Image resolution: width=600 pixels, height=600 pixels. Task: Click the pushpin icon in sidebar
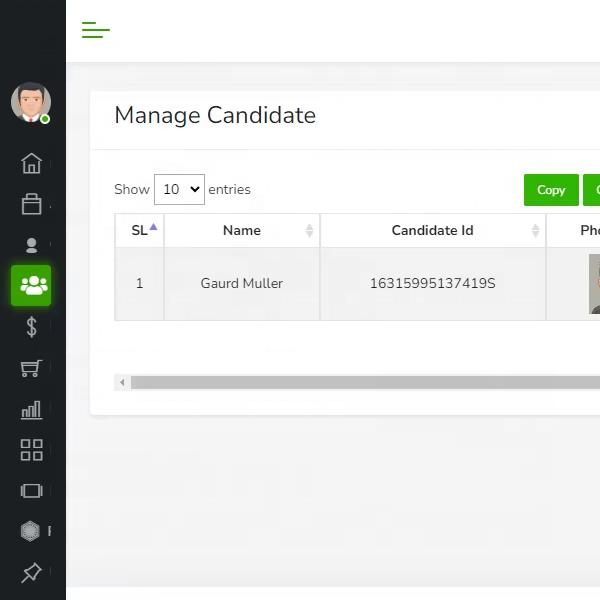coord(32,573)
